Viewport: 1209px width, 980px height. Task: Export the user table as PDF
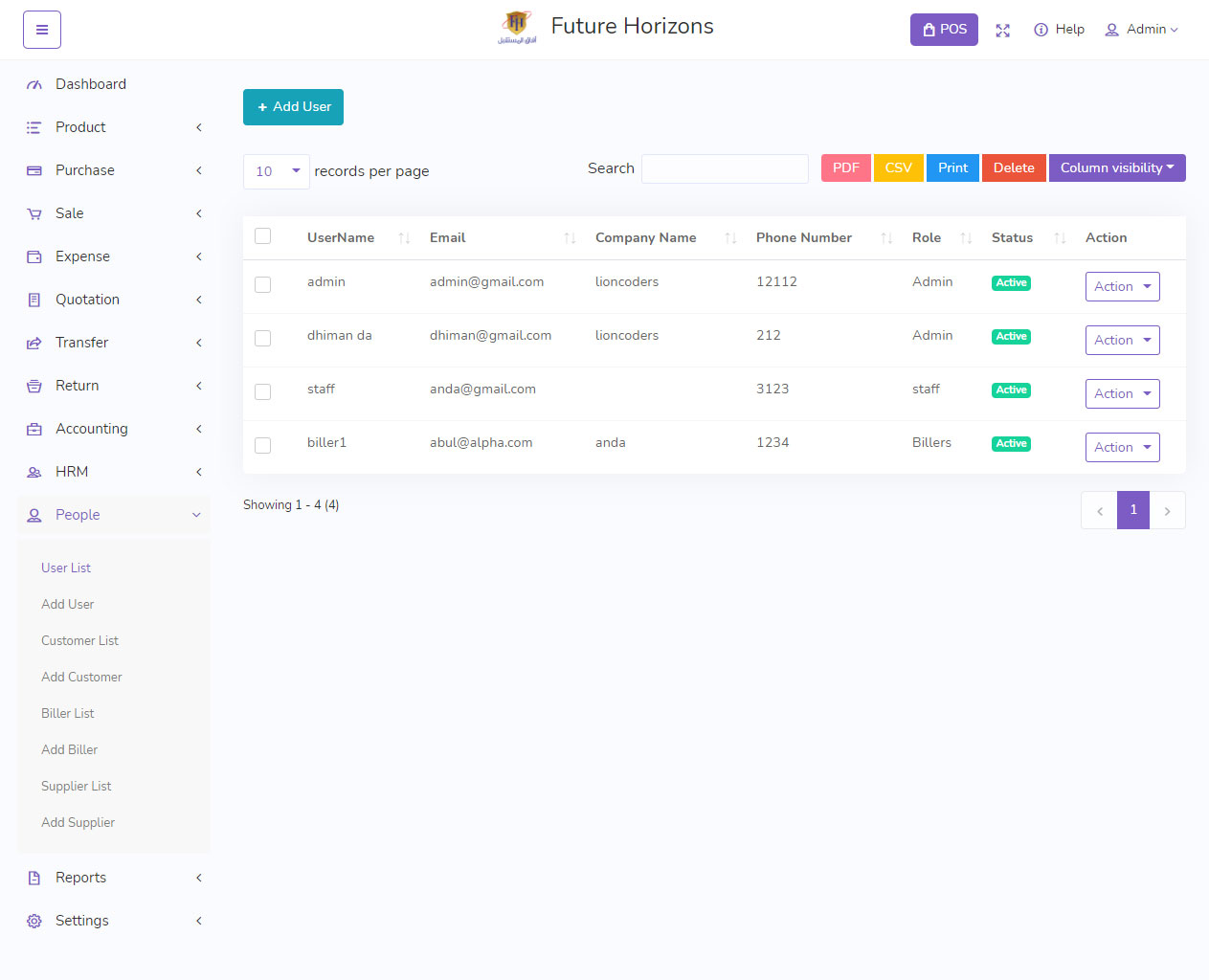point(845,168)
